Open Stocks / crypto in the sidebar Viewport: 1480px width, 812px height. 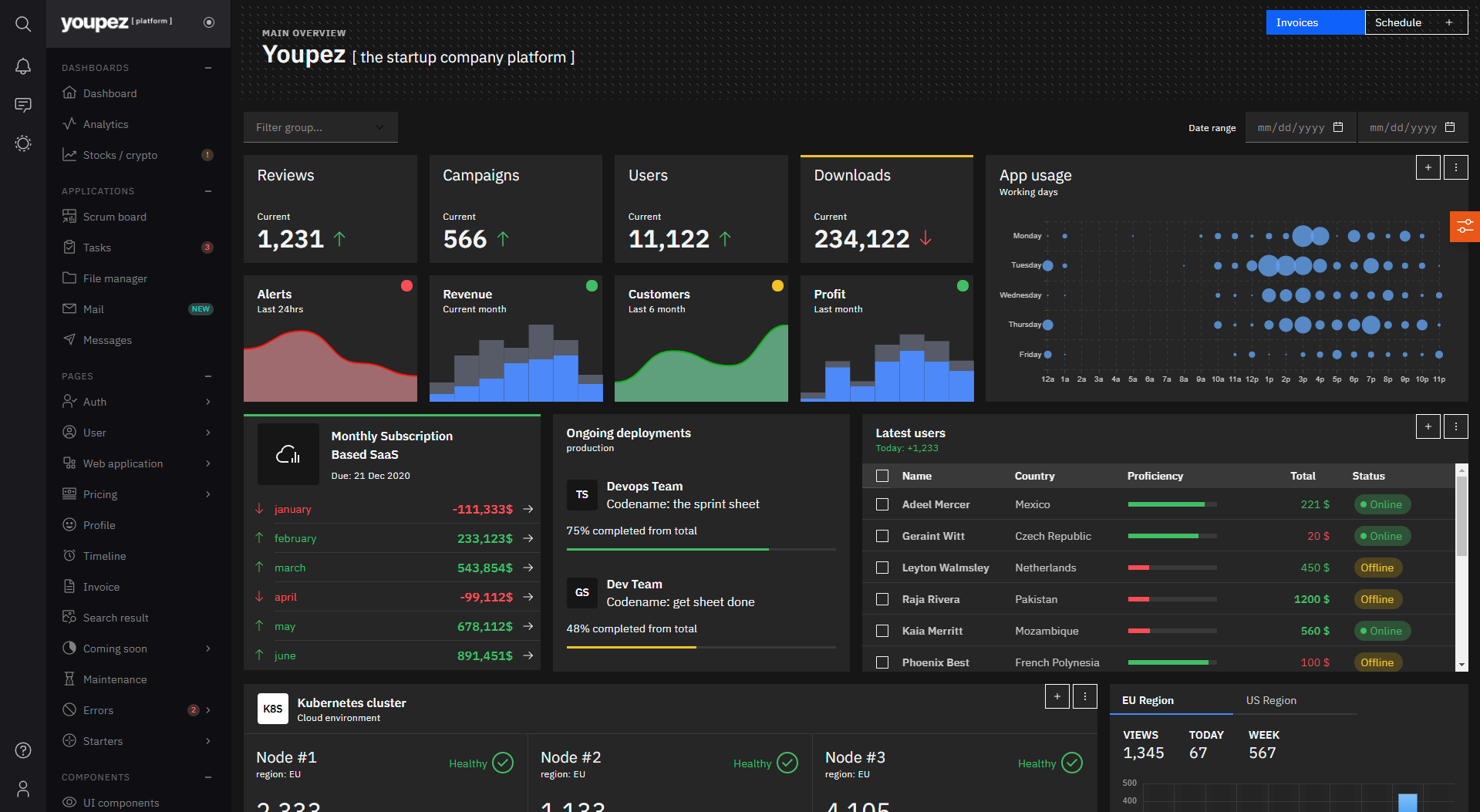coord(138,155)
